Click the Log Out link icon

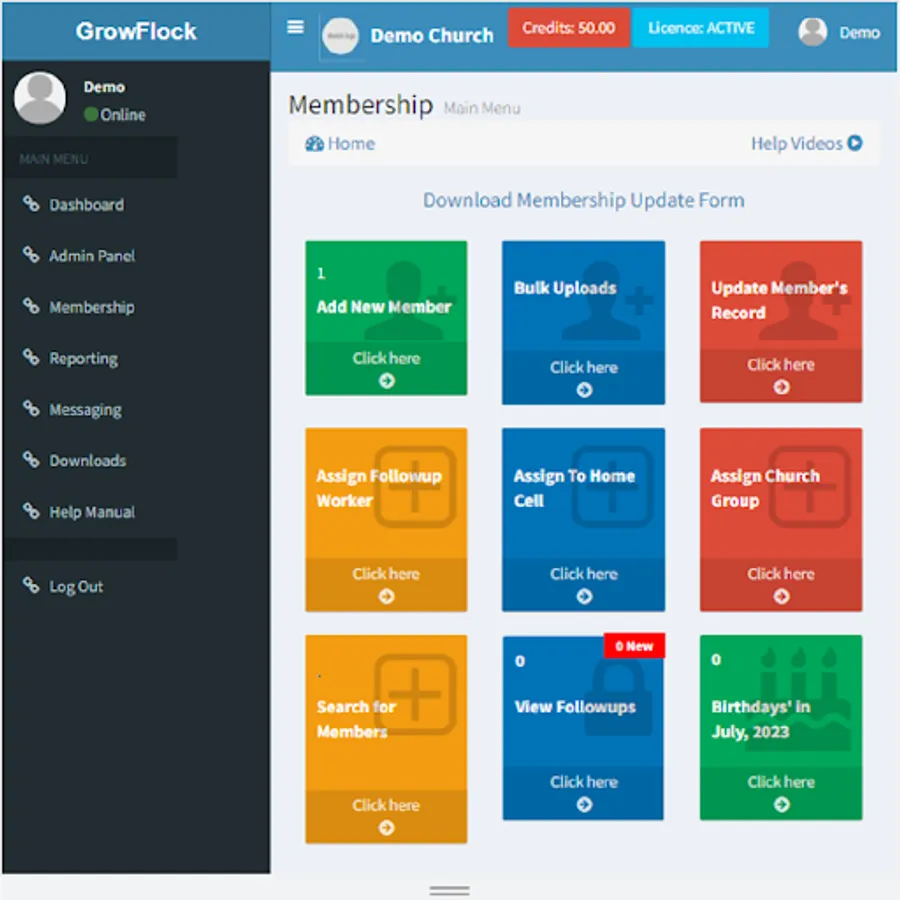tap(31, 585)
